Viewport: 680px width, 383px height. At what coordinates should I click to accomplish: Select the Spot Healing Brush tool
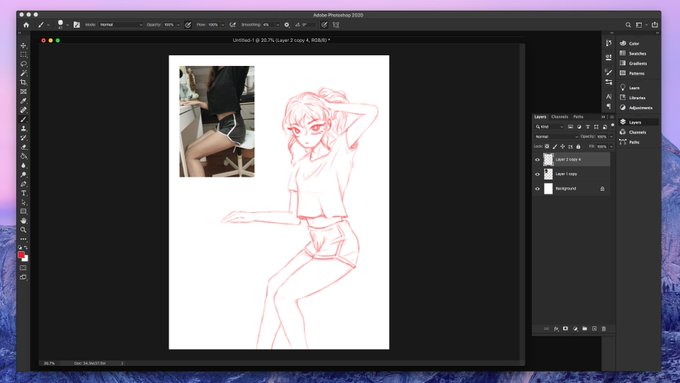[x=23, y=110]
